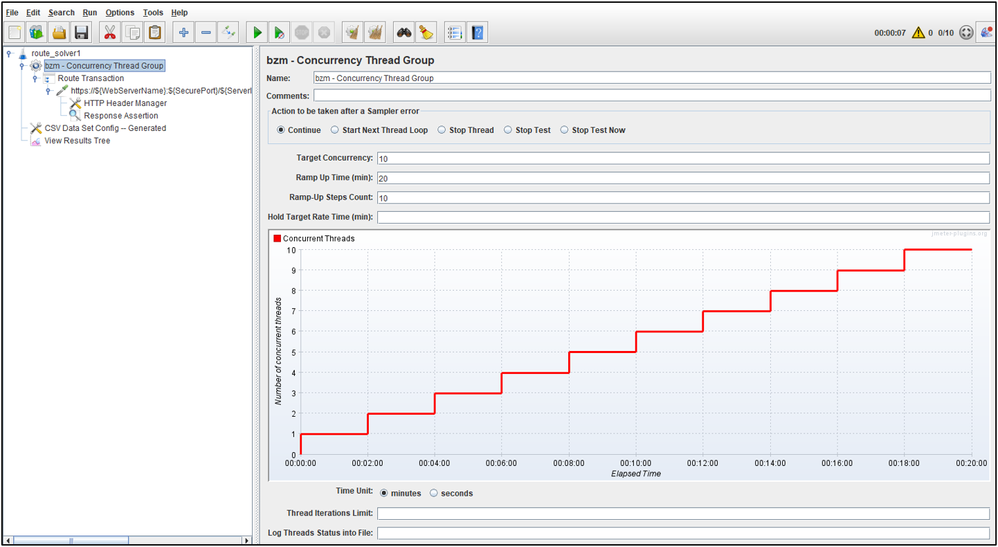This screenshot has height=547, width=998.
Task: Click the Search binoculars icon
Action: pyautogui.click(x=403, y=33)
